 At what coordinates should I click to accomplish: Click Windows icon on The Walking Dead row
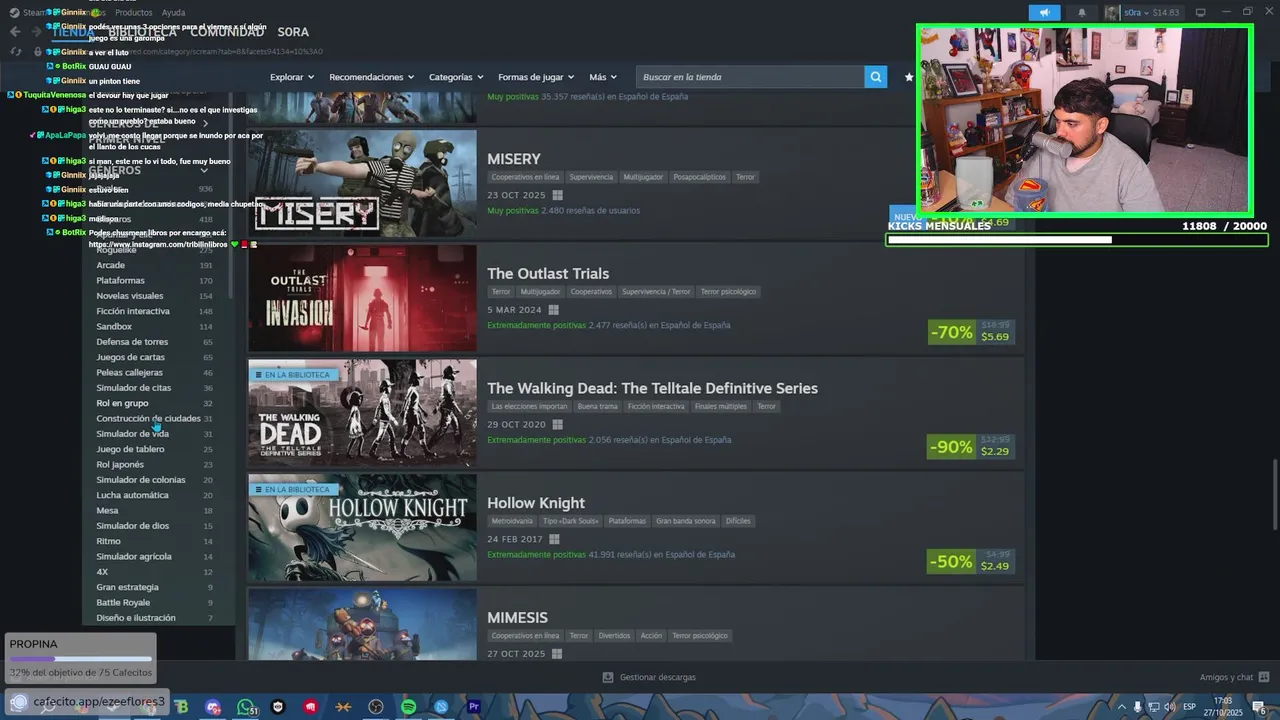pos(558,425)
